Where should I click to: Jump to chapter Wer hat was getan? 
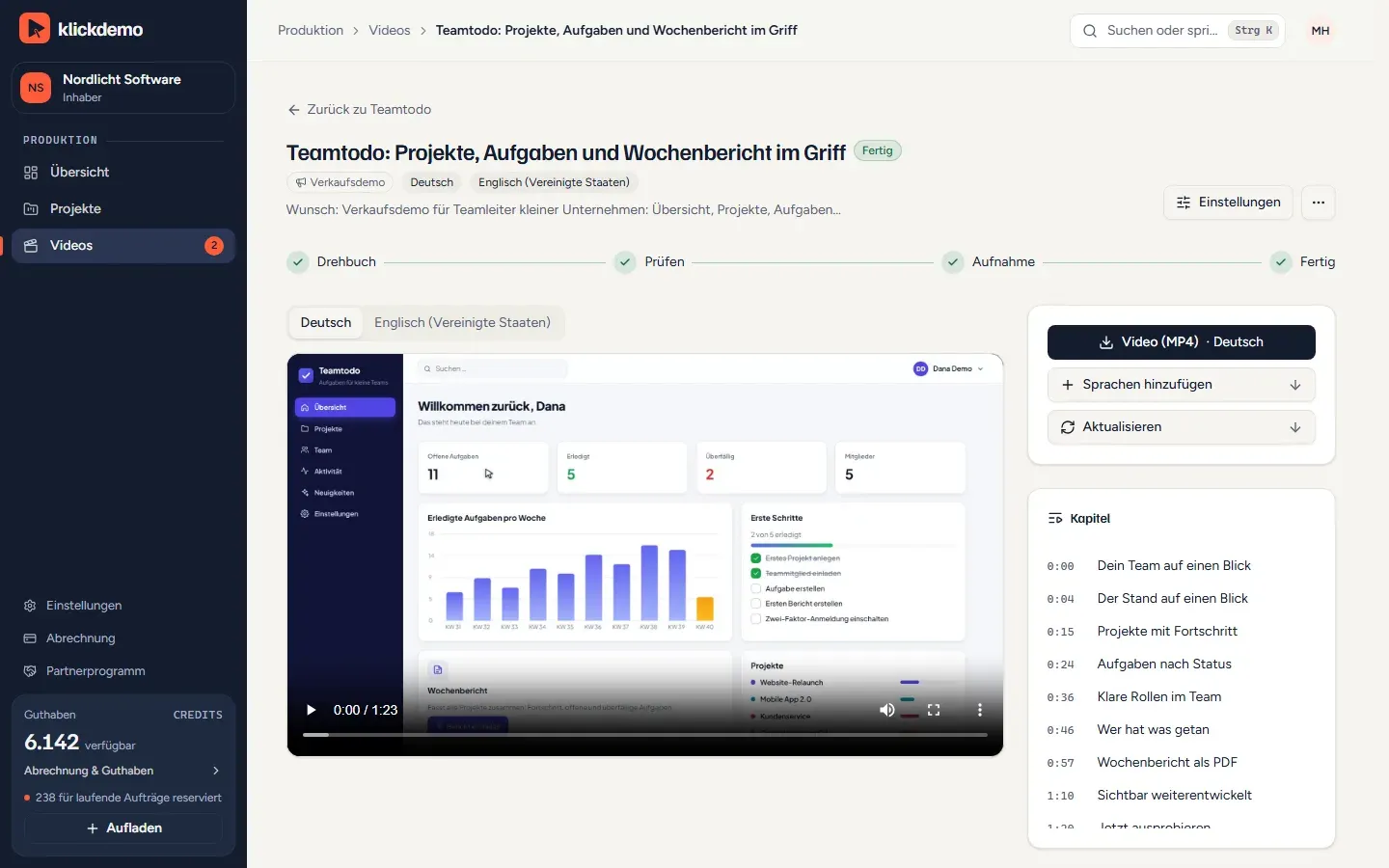[x=1182, y=730]
